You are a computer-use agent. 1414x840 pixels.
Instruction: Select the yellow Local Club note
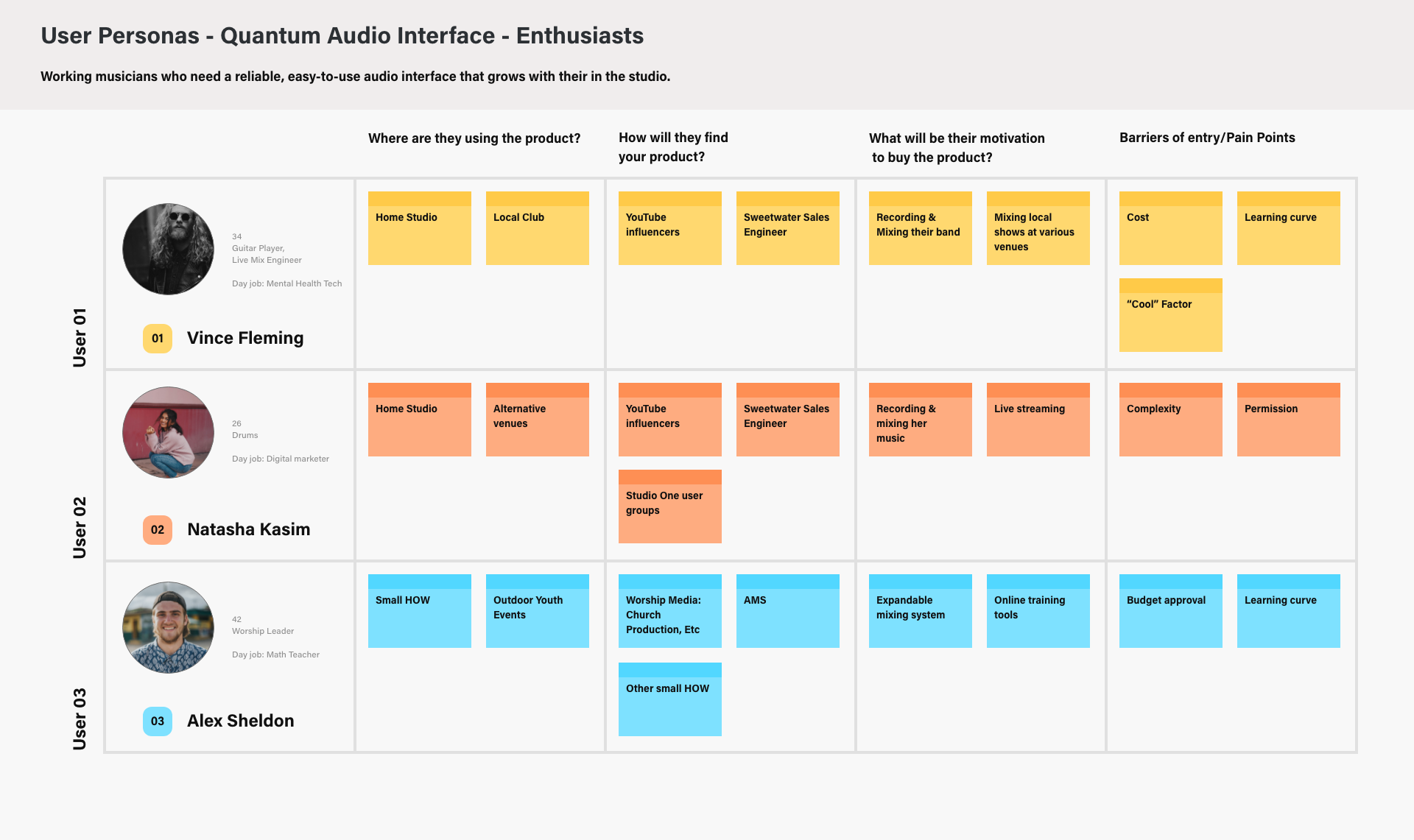[x=537, y=228]
